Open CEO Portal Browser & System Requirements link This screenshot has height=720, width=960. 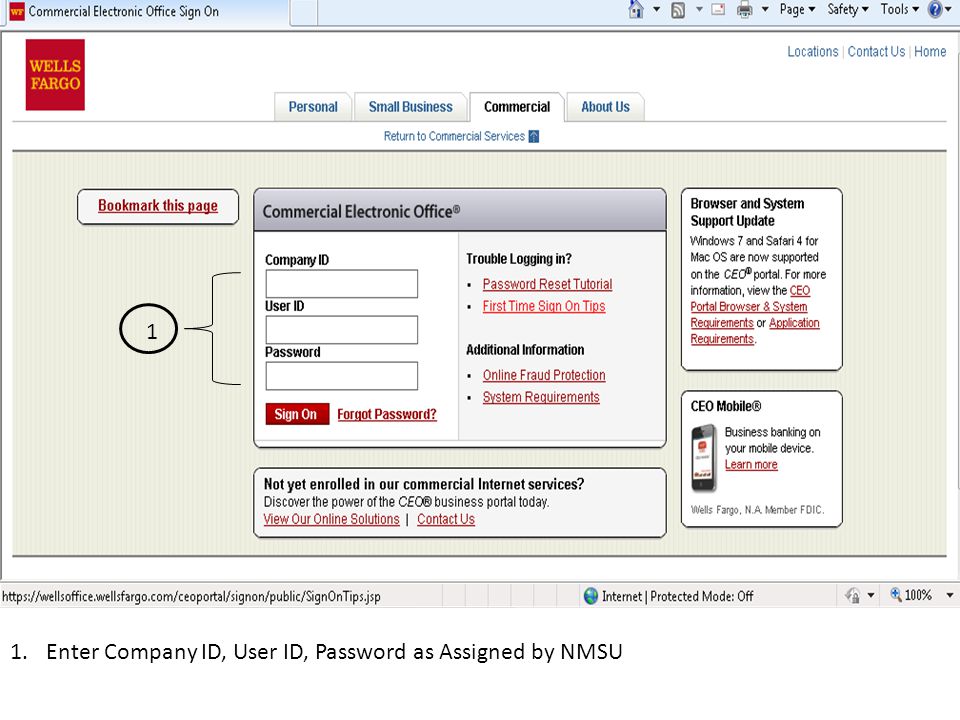click(x=749, y=307)
